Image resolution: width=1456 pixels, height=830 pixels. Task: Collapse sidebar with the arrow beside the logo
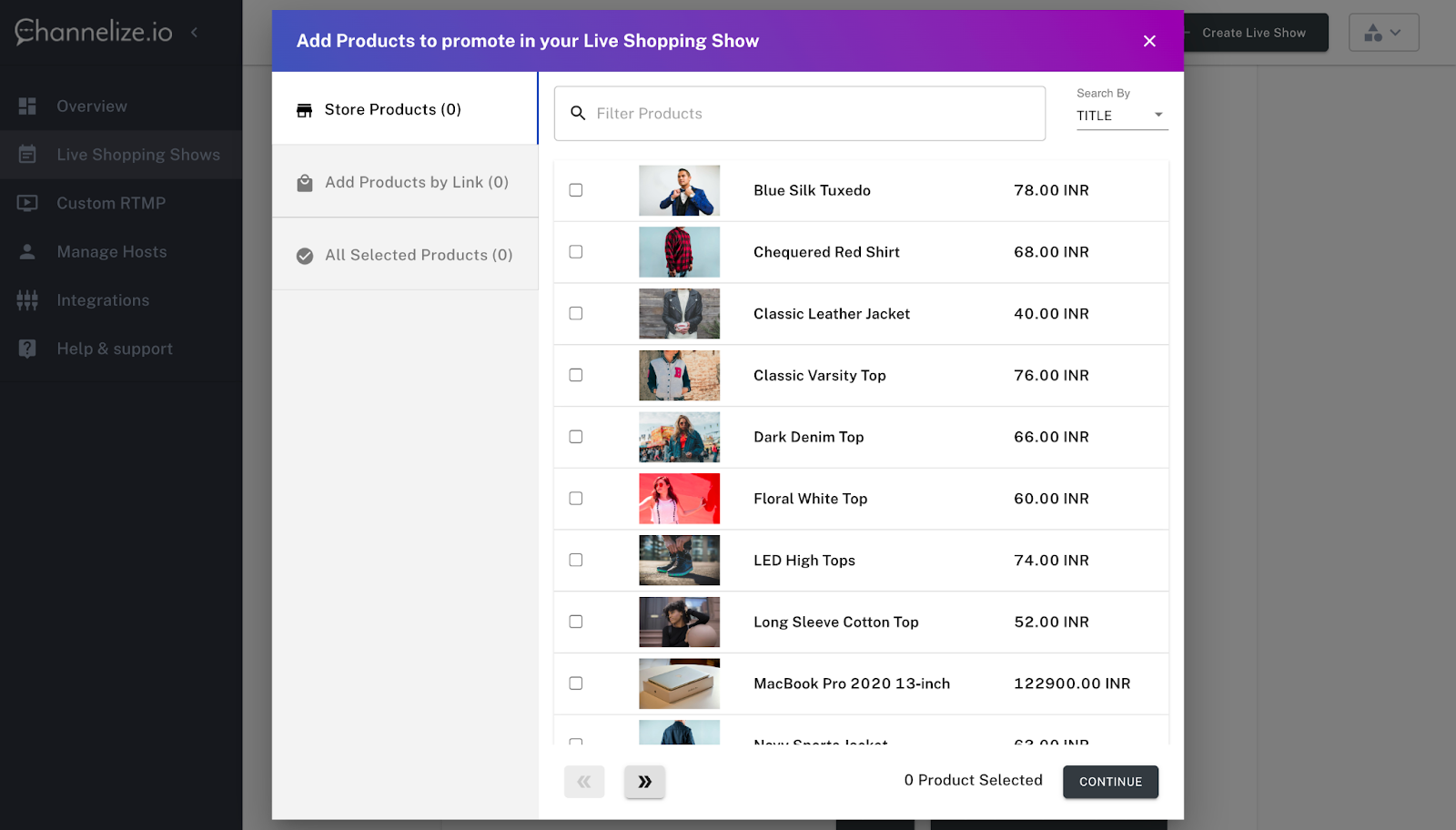(194, 32)
